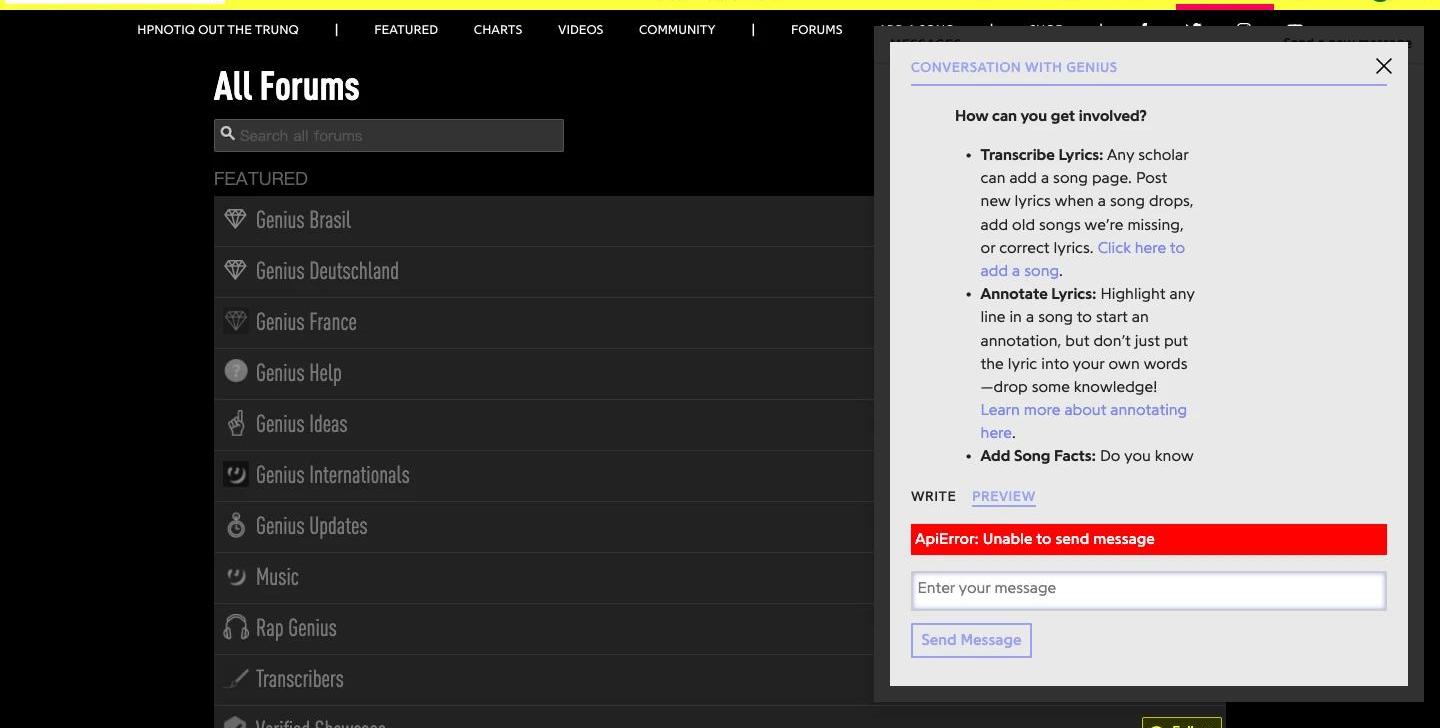The image size is (1440, 728).
Task: Open the Genius Deutschland forum
Action: pyautogui.click(x=327, y=271)
